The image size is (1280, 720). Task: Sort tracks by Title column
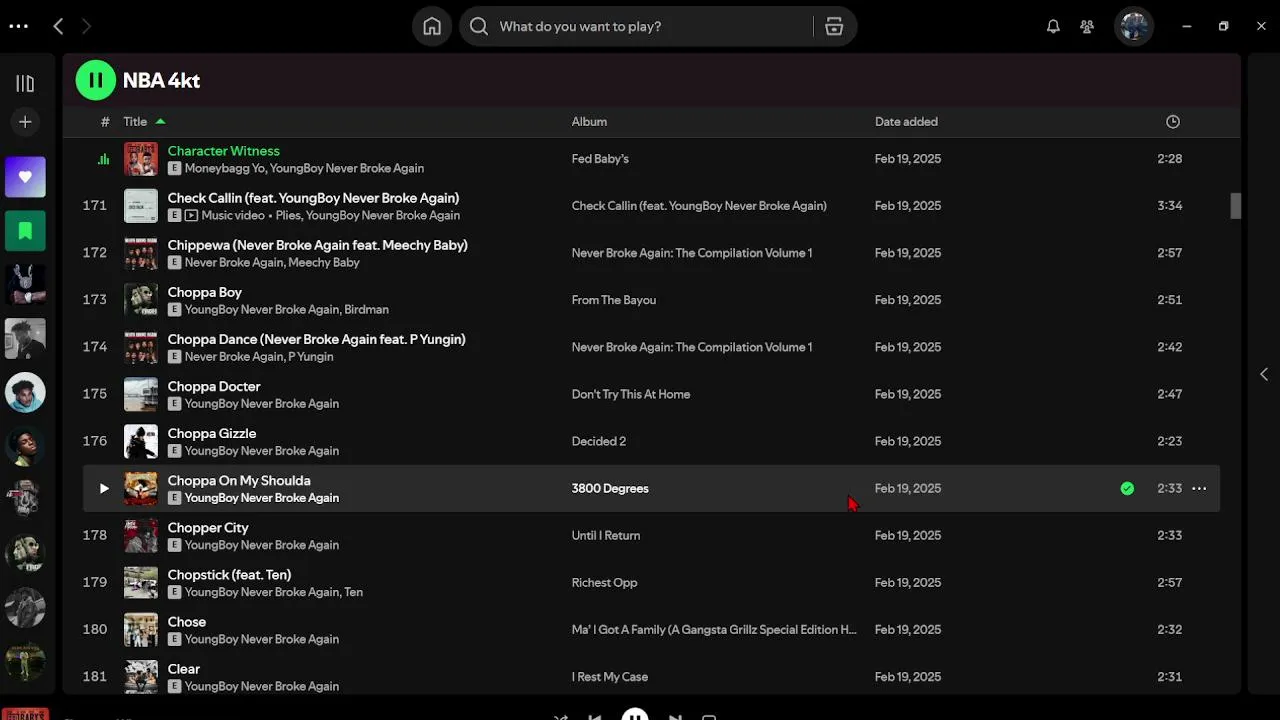click(x=135, y=122)
